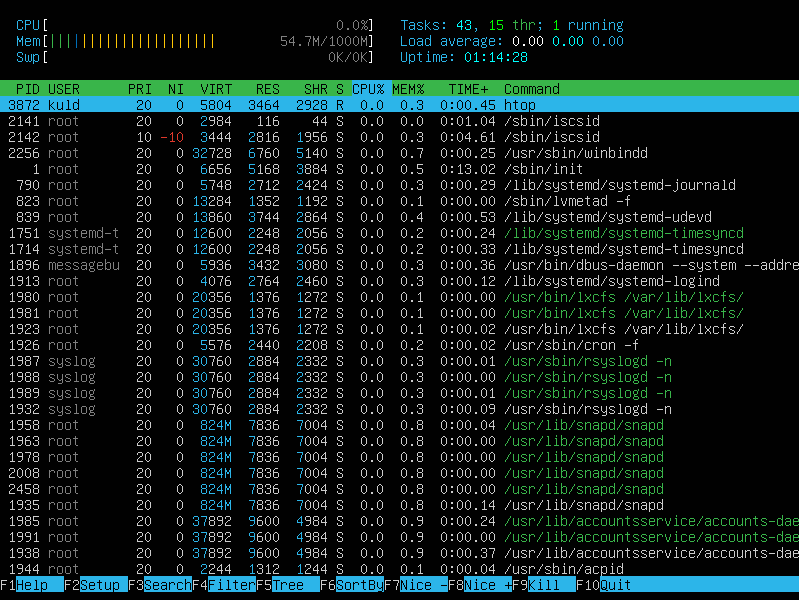Screen dimensions: 799x600
Task: Click the Command column header
Action: coord(531,89)
